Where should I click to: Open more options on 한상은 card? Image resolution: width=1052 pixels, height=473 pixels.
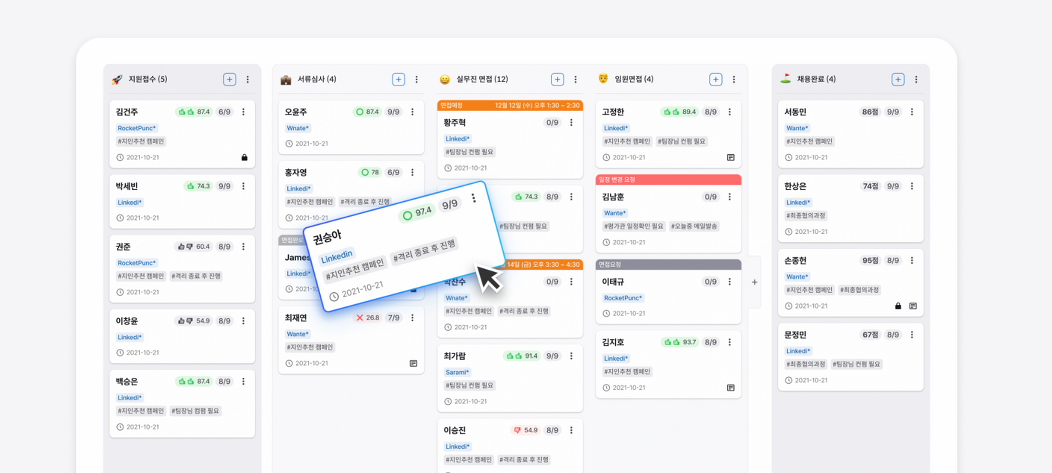pos(912,186)
